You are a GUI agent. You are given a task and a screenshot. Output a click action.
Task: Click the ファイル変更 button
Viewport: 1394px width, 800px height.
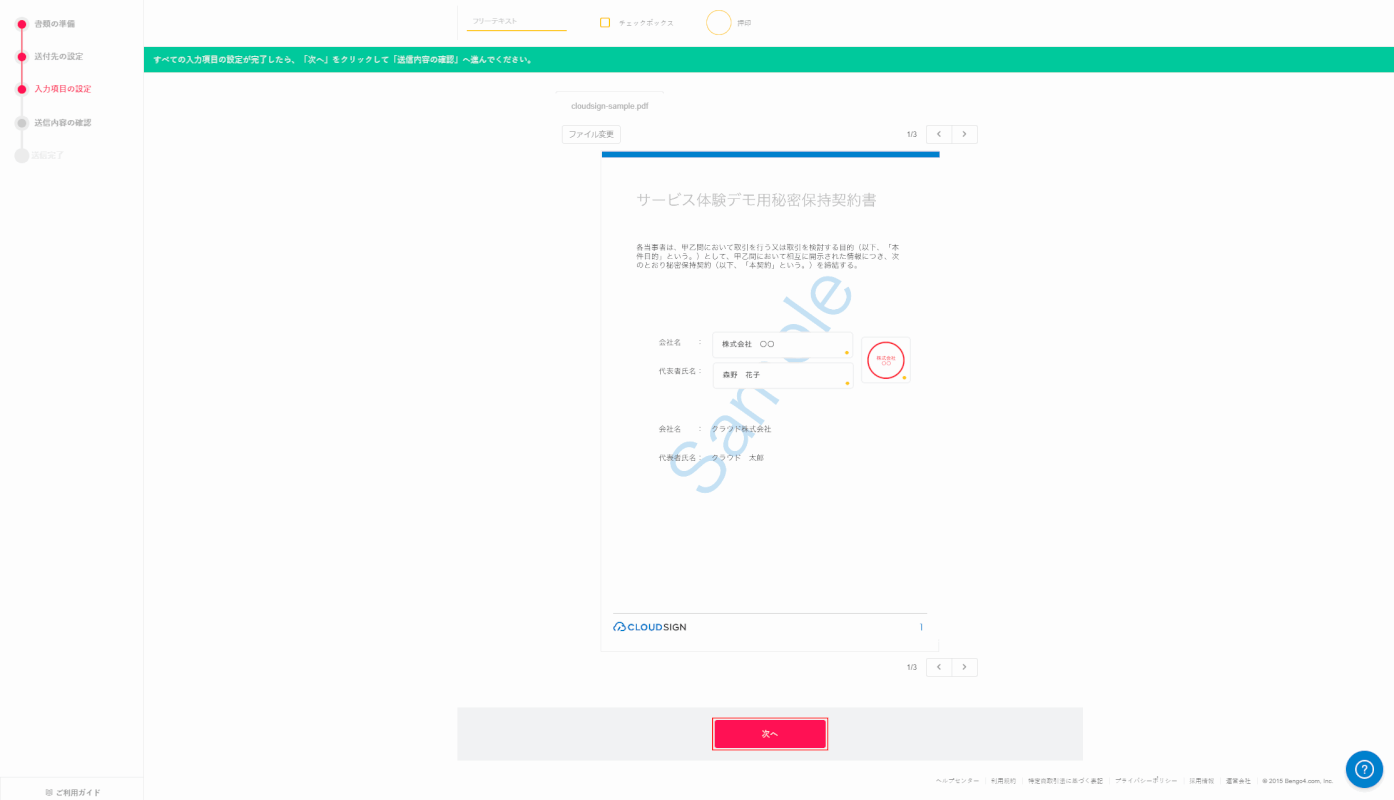tap(590, 132)
